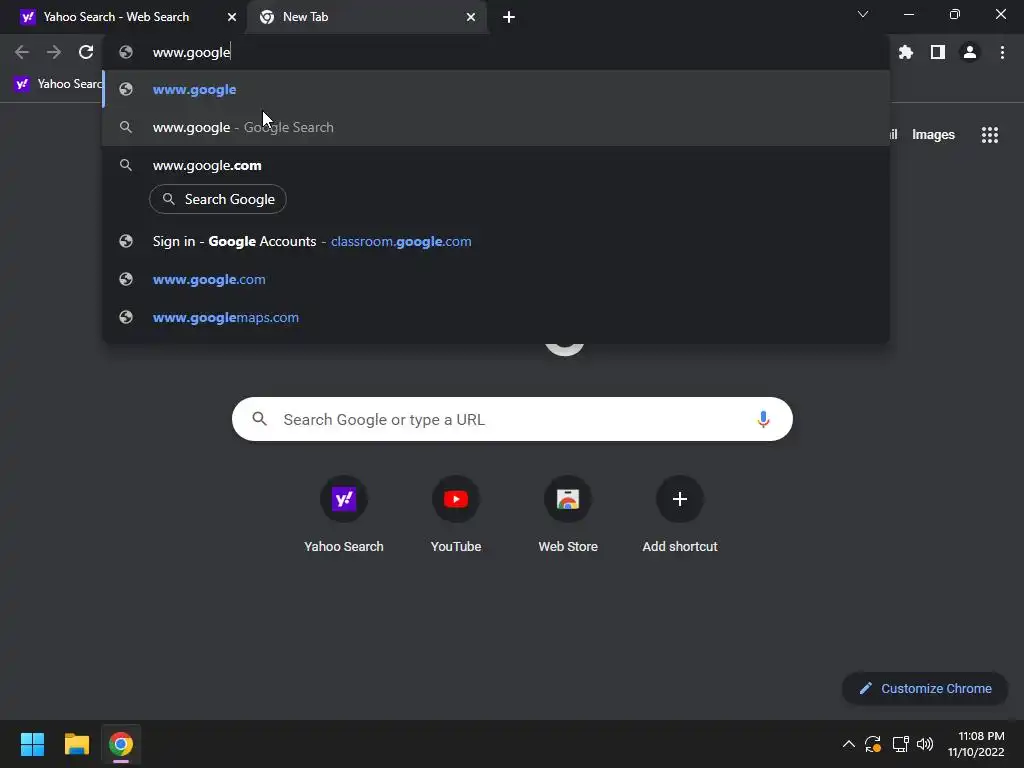Choose the www.google.com URL suggestion
The image size is (1024, 768).
click(496, 280)
